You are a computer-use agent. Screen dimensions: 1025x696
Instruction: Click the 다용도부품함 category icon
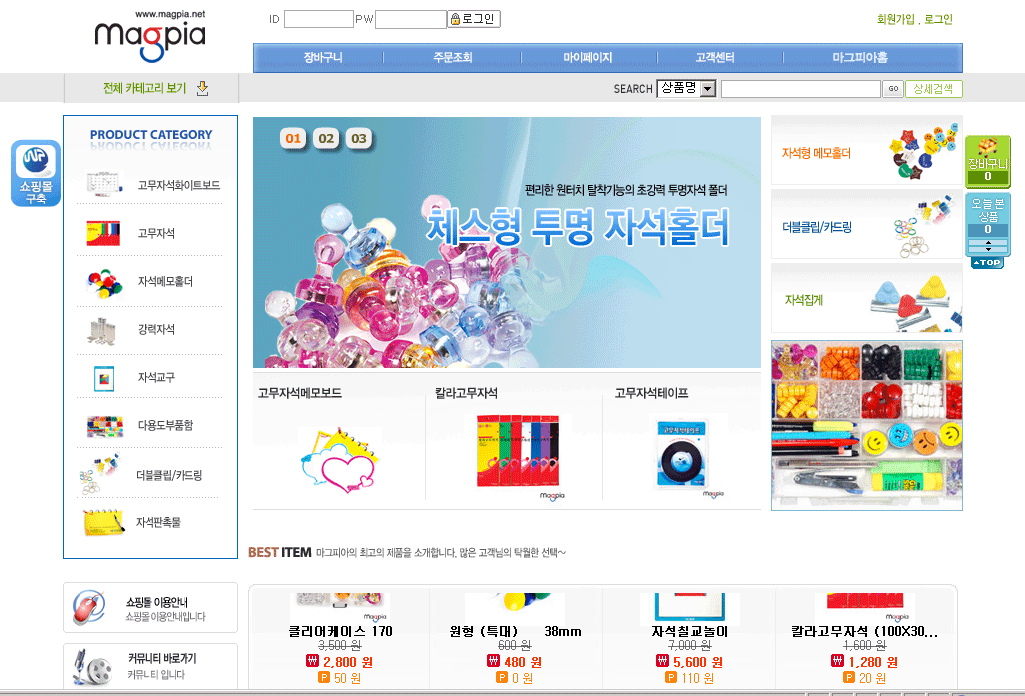point(105,426)
